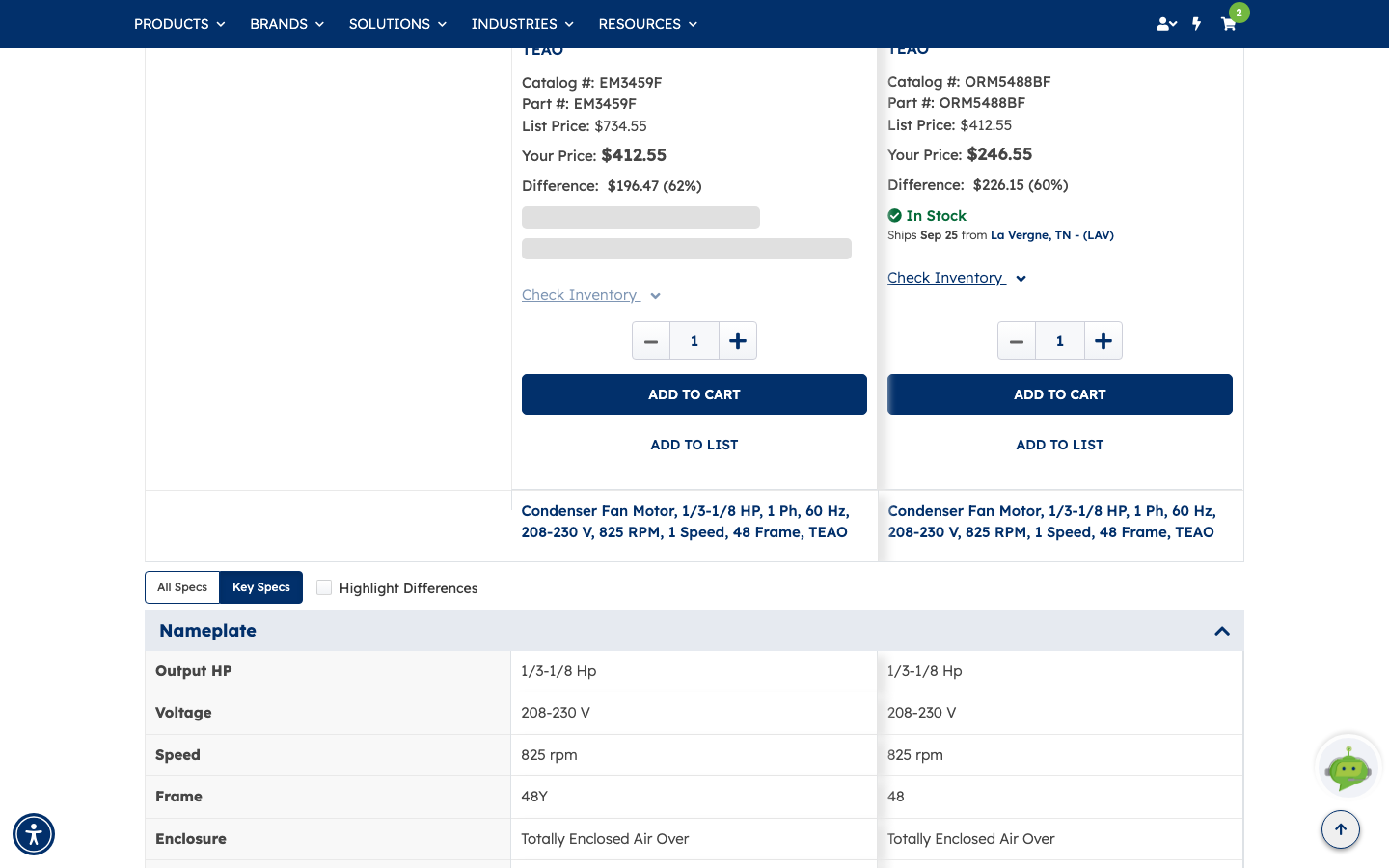
Task: Select the Output HP row label
Action: 194,671
